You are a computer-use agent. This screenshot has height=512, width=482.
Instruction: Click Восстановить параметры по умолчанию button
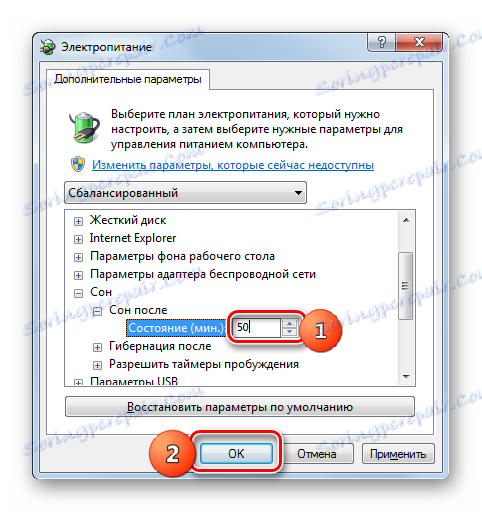pos(240,407)
